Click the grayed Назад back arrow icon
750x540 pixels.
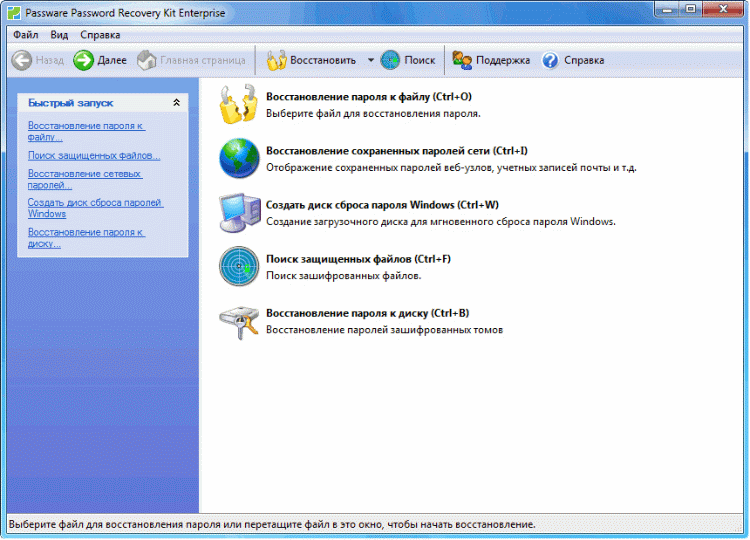click(x=22, y=60)
